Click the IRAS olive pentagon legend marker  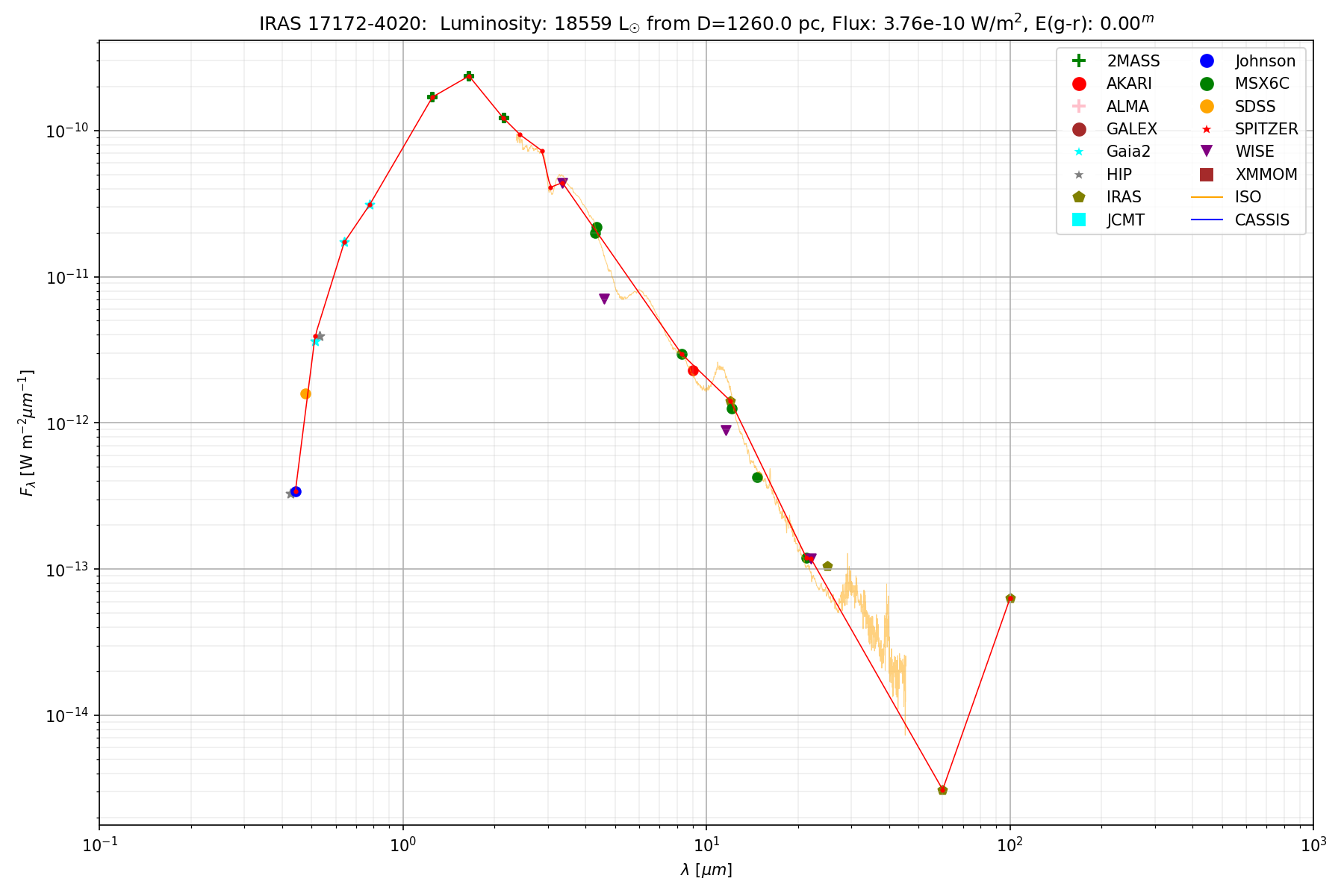coord(1078,197)
